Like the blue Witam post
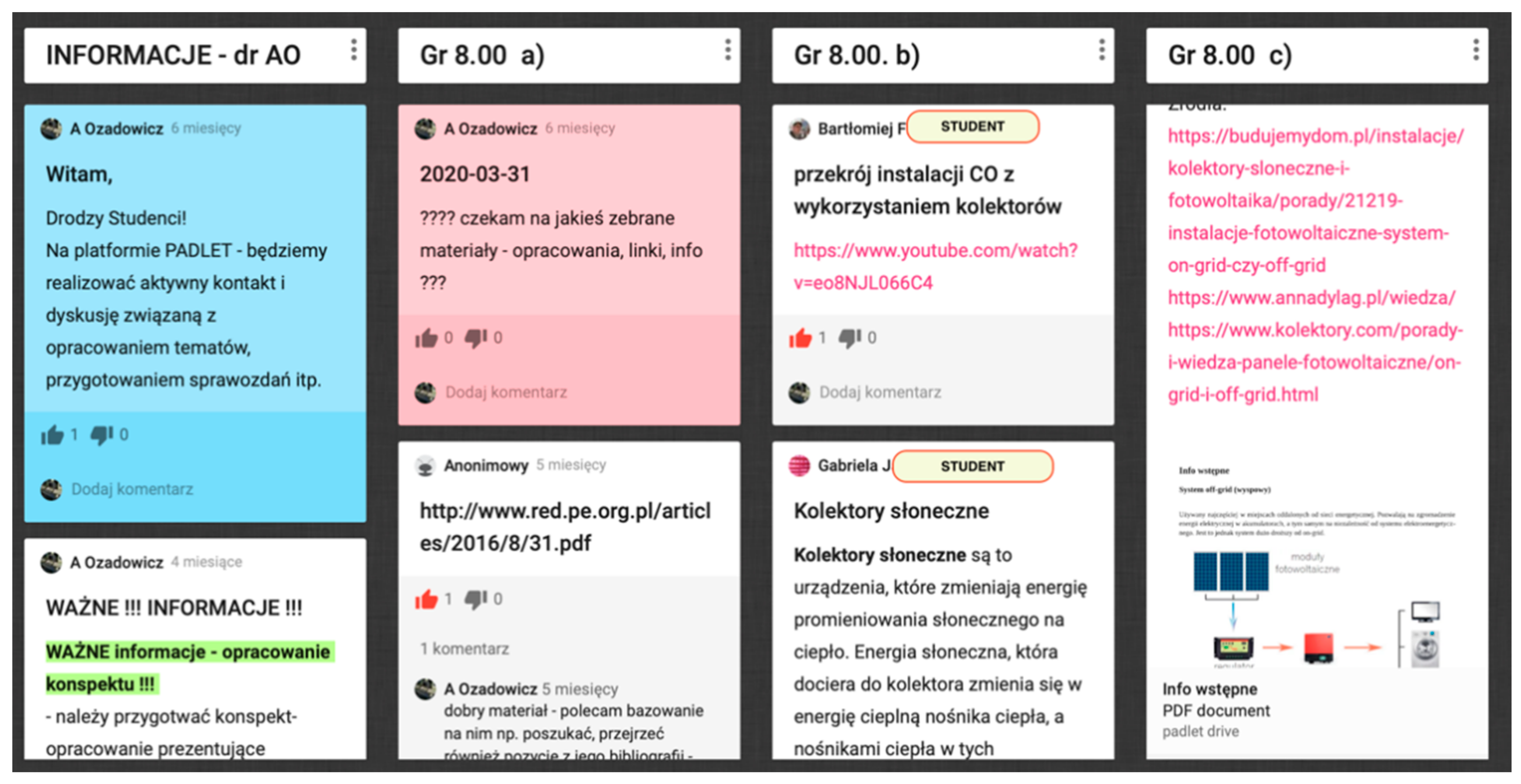Viewport: 1521px width, 784px height. tap(52, 435)
